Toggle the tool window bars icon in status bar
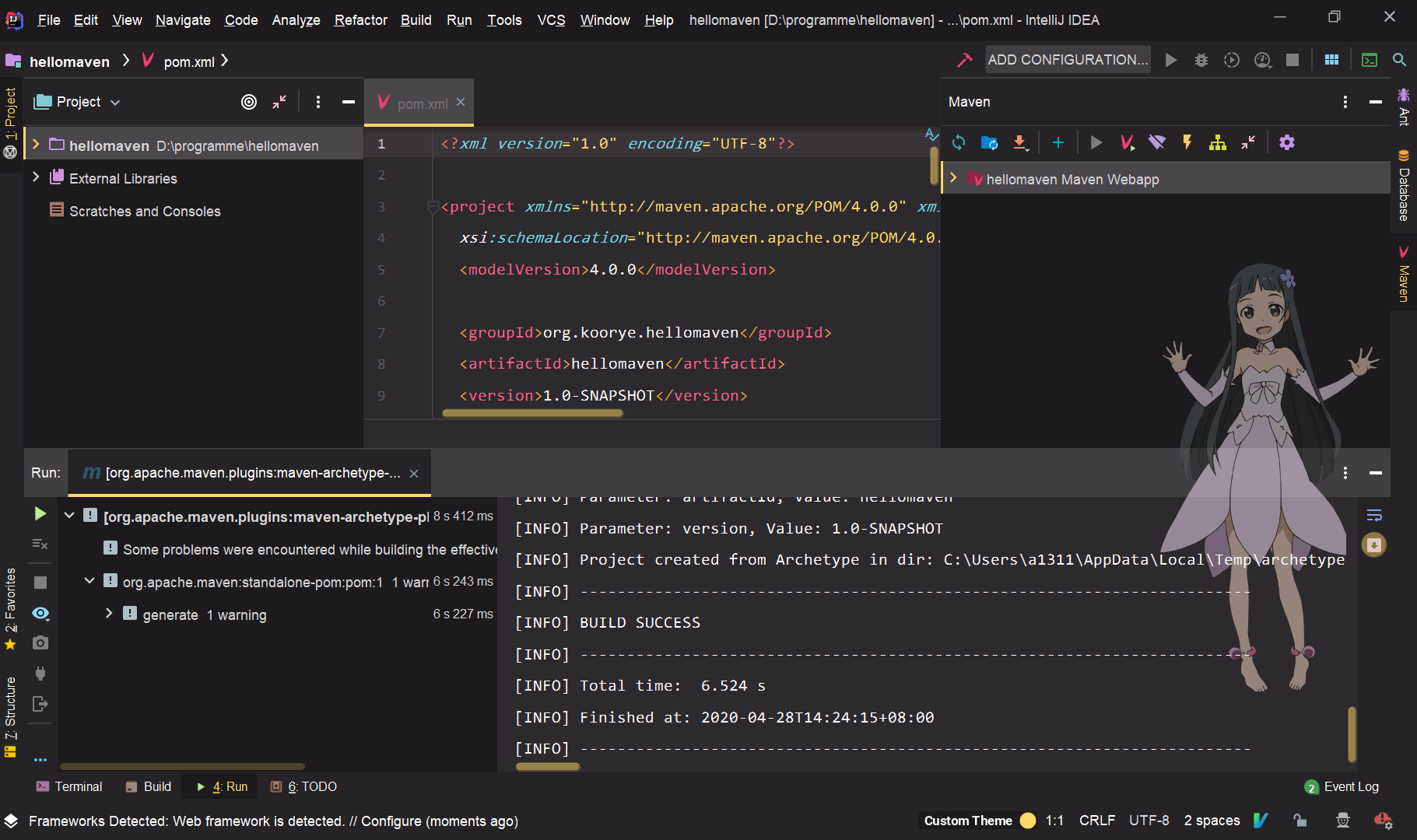 click(x=11, y=821)
